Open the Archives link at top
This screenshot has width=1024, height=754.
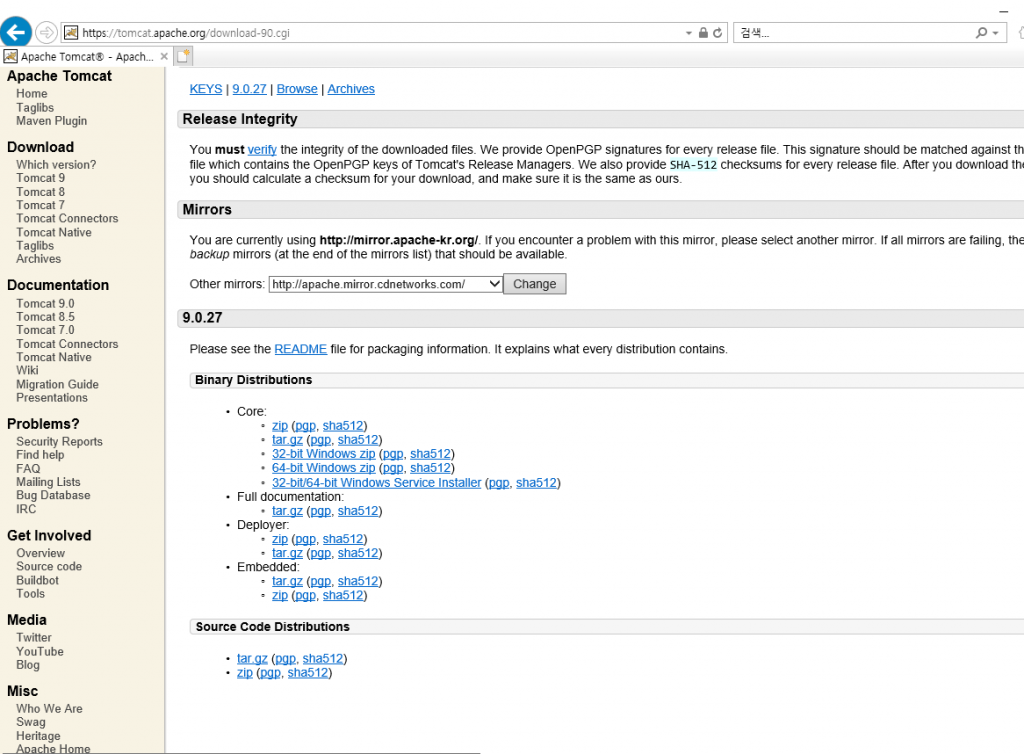point(351,89)
